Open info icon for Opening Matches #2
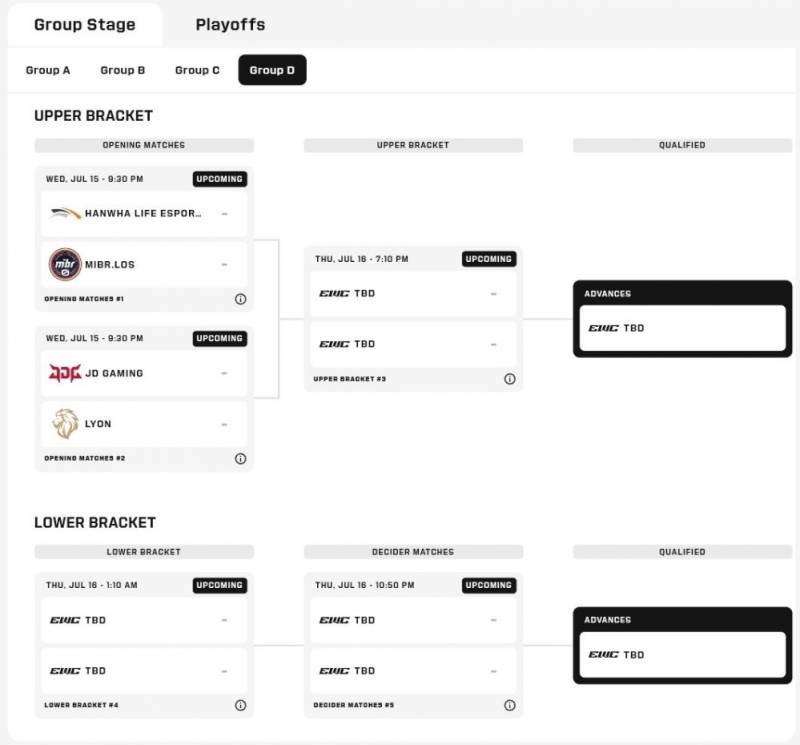Screen dimensions: 800x745 coord(240,458)
